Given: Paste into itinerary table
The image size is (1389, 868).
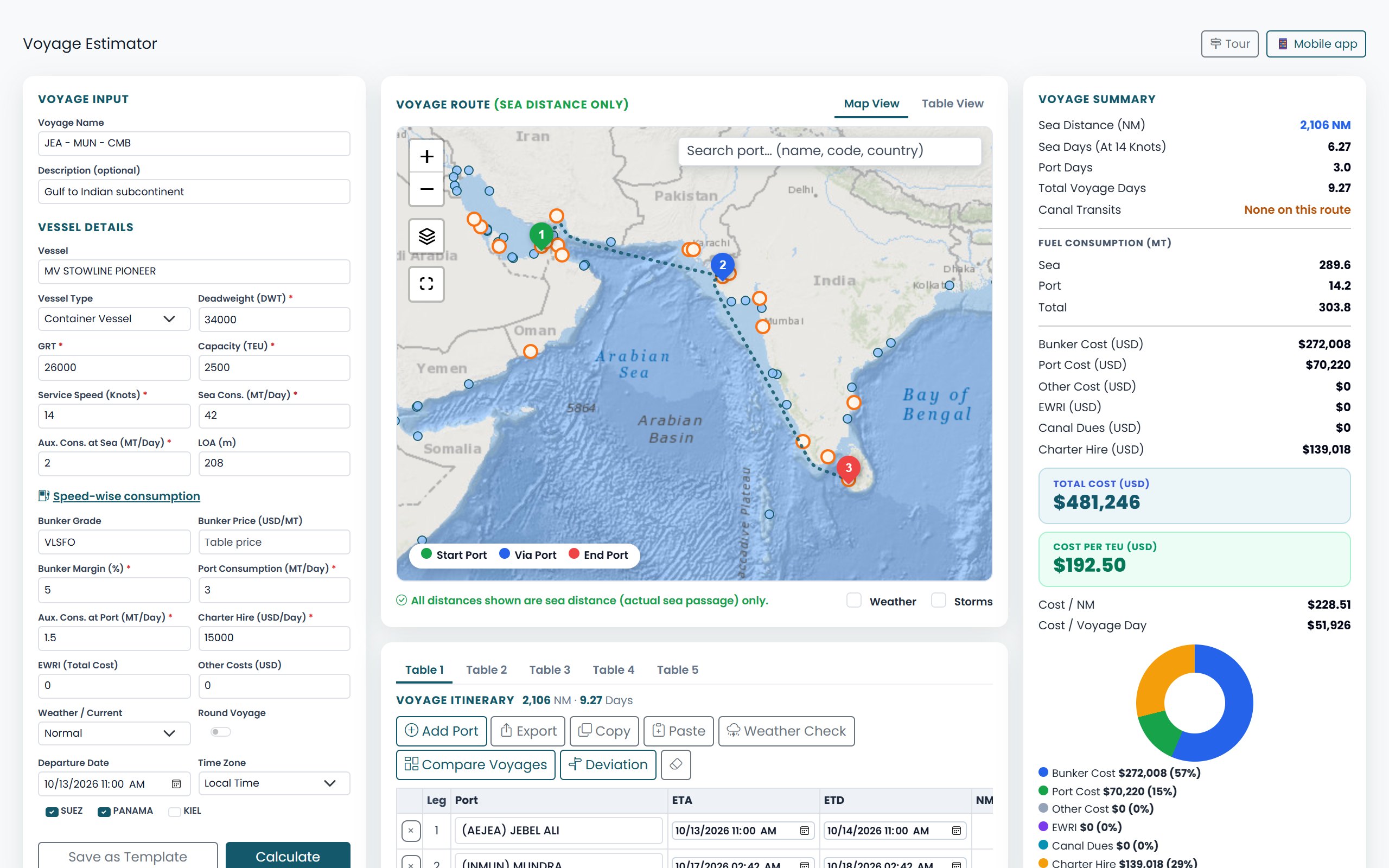Looking at the screenshot, I should [678, 731].
